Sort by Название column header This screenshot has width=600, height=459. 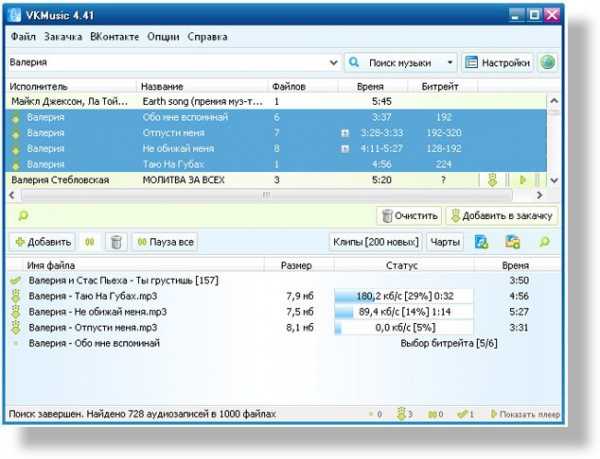(x=202, y=87)
